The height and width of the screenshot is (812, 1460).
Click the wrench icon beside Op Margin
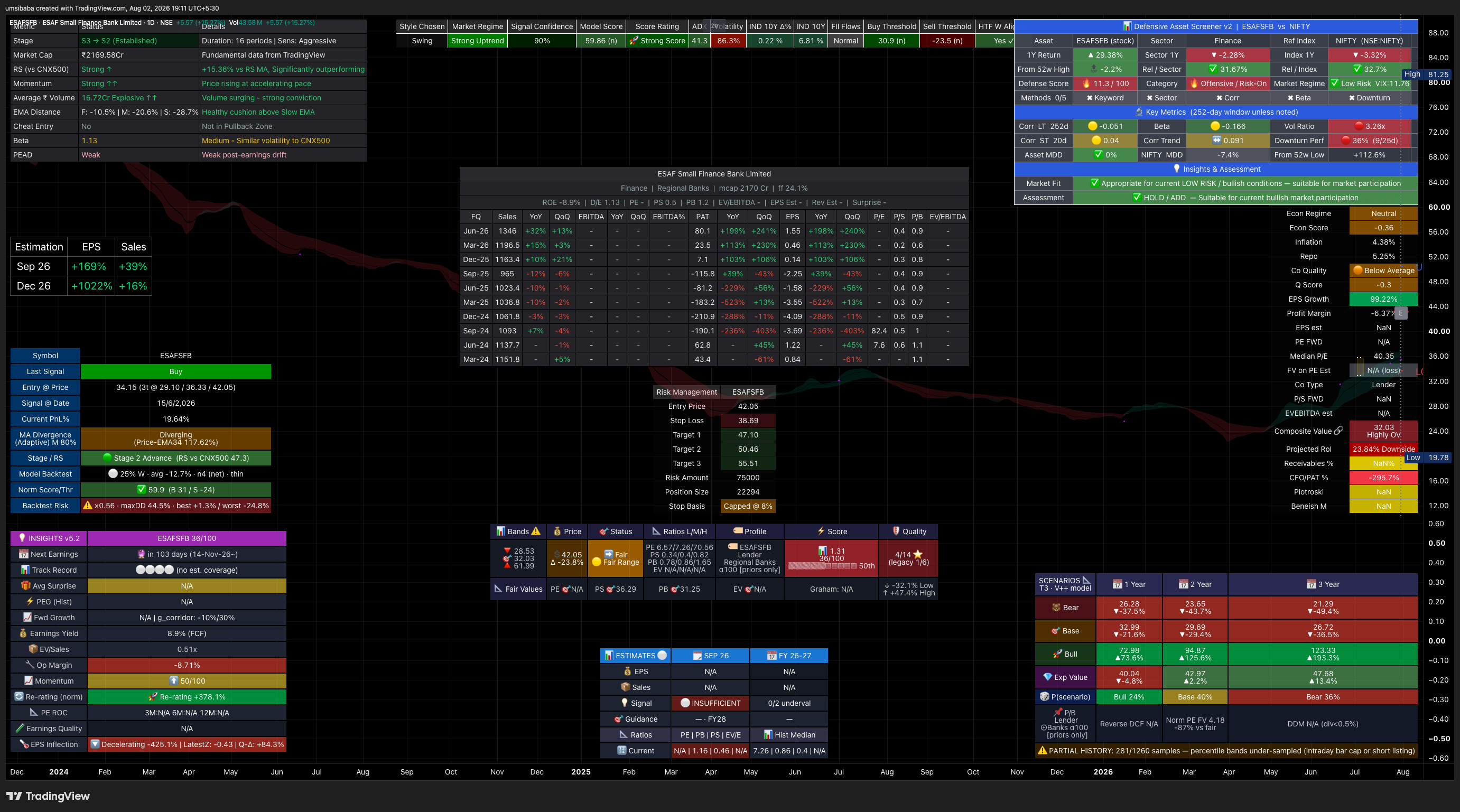(x=30, y=665)
